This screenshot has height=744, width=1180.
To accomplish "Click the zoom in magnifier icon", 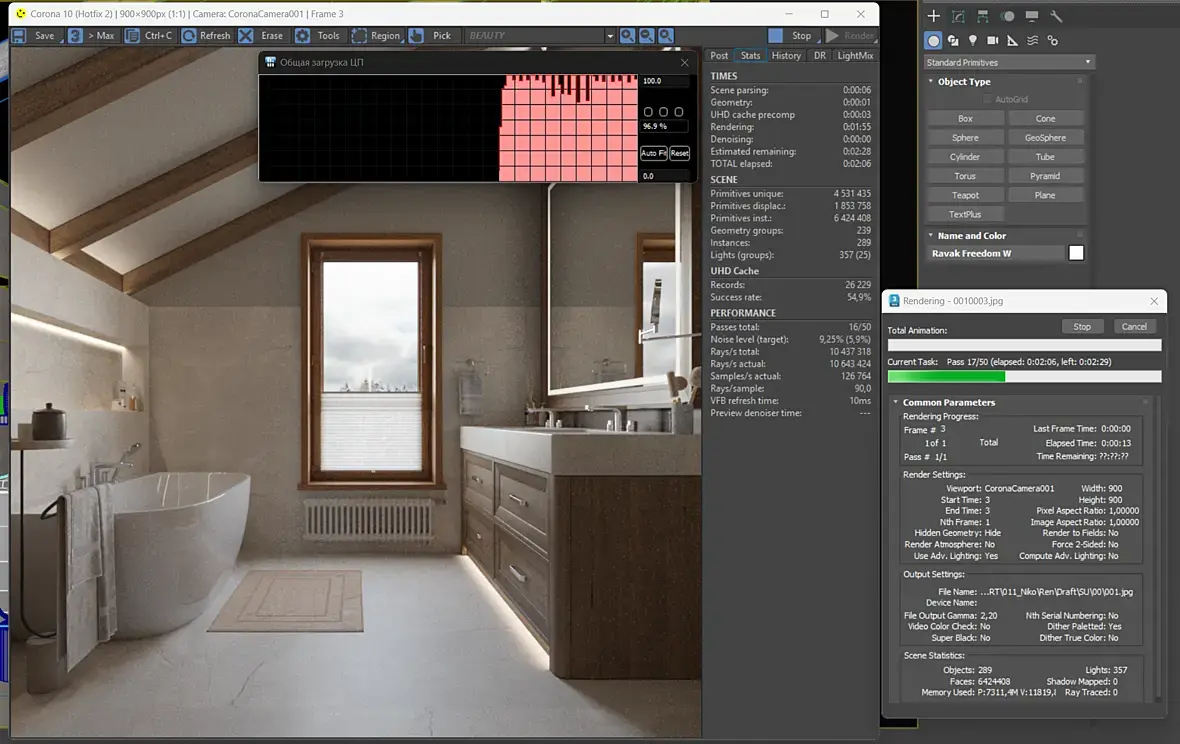I will [627, 35].
